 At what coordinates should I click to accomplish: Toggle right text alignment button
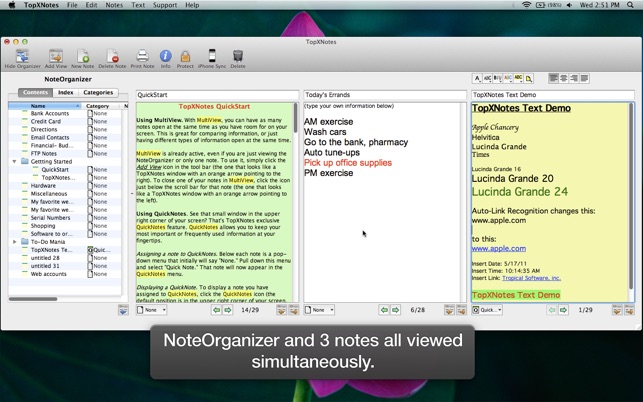pos(574,78)
